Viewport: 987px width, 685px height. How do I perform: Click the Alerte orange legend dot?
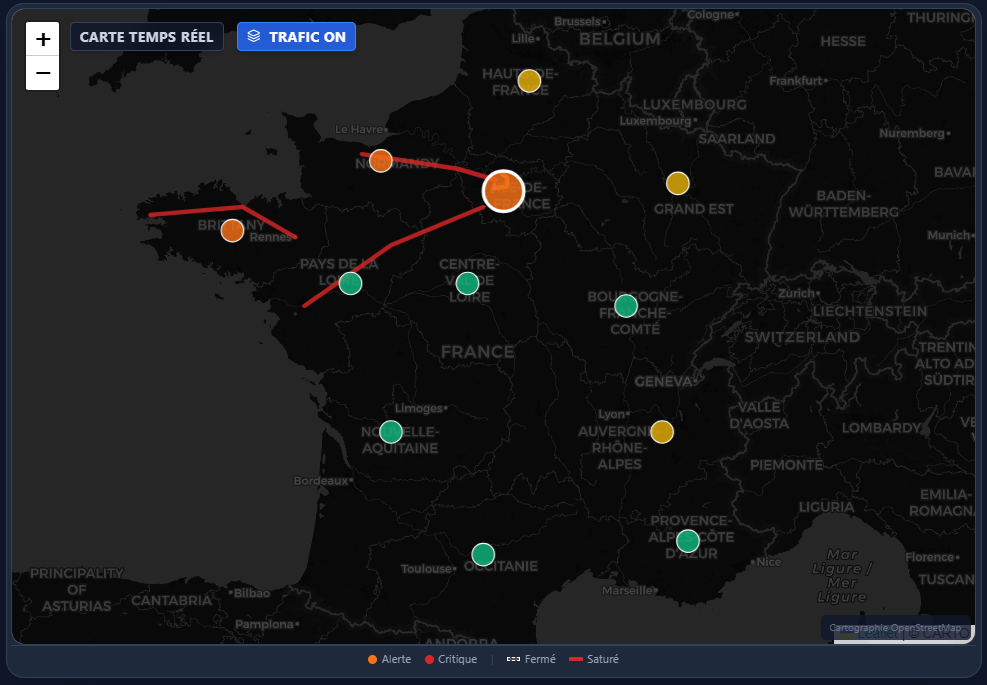tap(373, 659)
